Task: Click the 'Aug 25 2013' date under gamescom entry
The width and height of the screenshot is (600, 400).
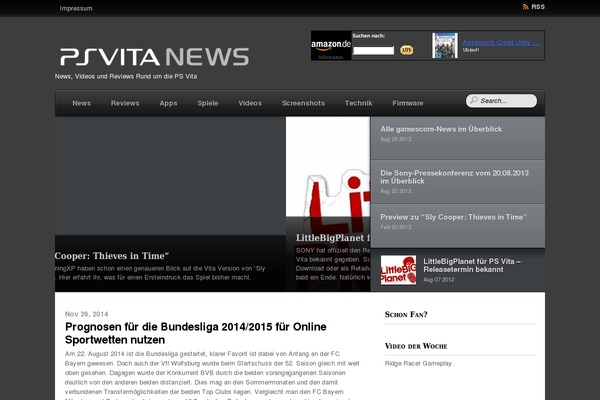Action: pyautogui.click(x=396, y=139)
